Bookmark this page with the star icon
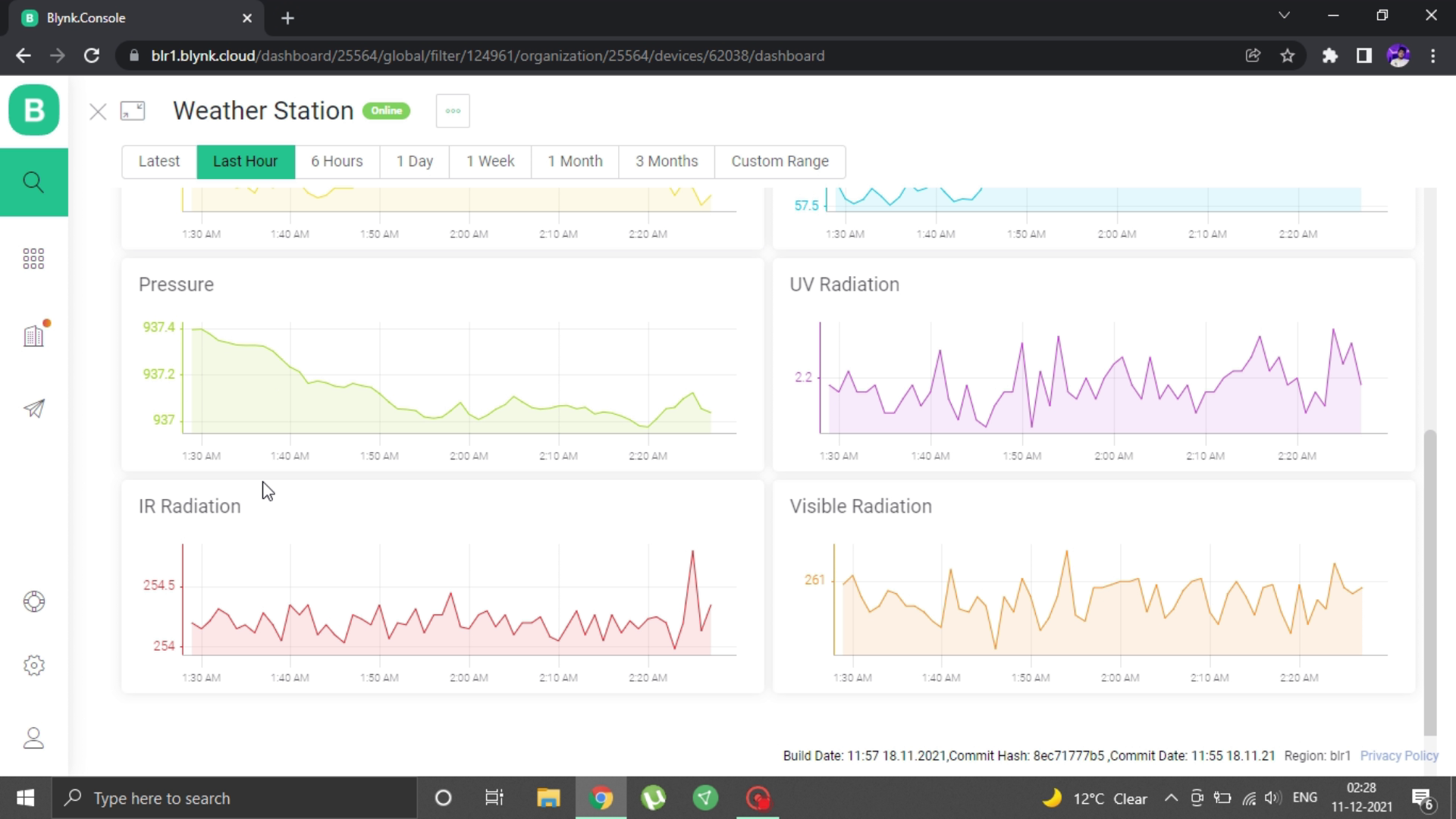This screenshot has height=819, width=1456. click(1288, 55)
